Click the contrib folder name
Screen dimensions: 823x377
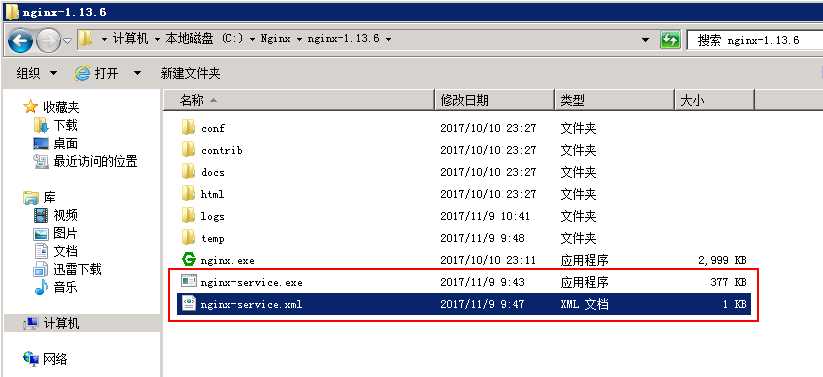[x=221, y=151]
